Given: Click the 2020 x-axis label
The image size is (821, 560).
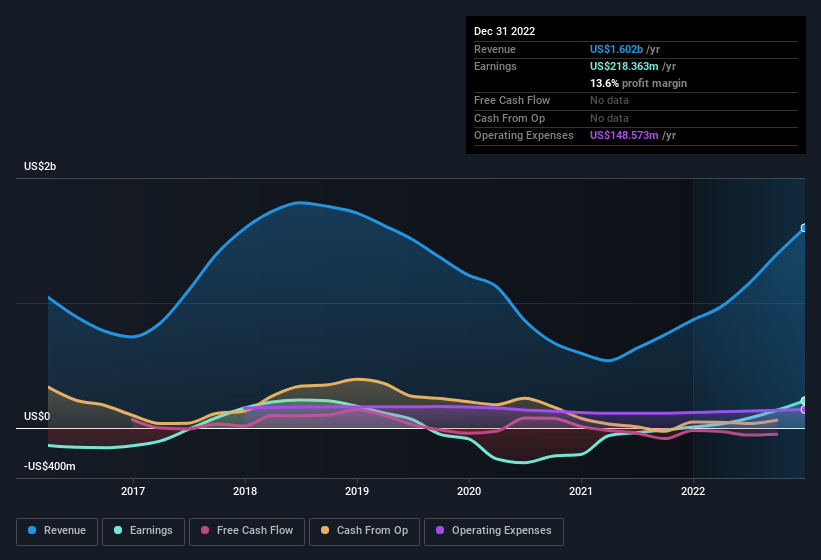Looking at the screenshot, I should 469,491.
